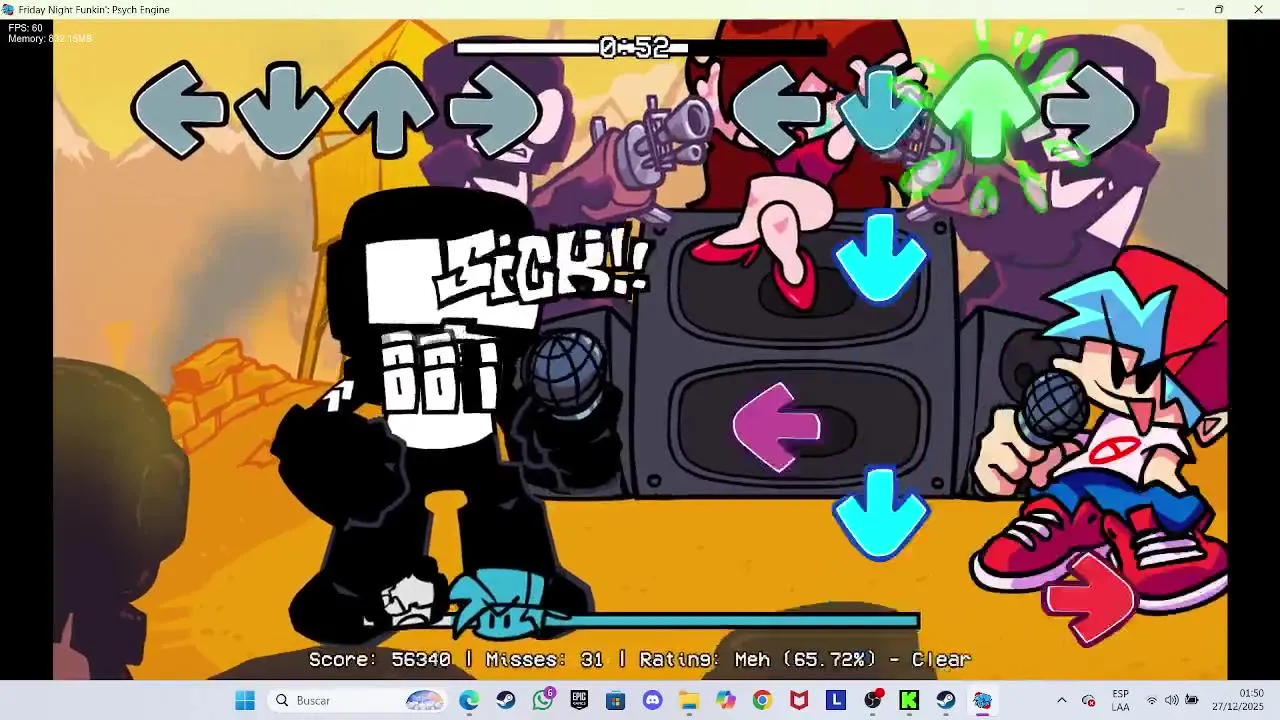Viewport: 1280px width, 720px height.
Task: Open the ESP LAA language selector
Action: pos(1121,700)
